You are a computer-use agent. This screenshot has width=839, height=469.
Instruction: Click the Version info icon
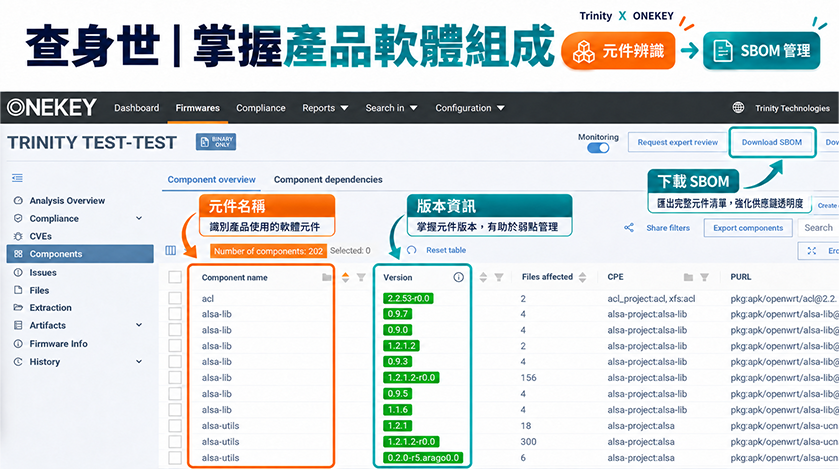pos(459,277)
